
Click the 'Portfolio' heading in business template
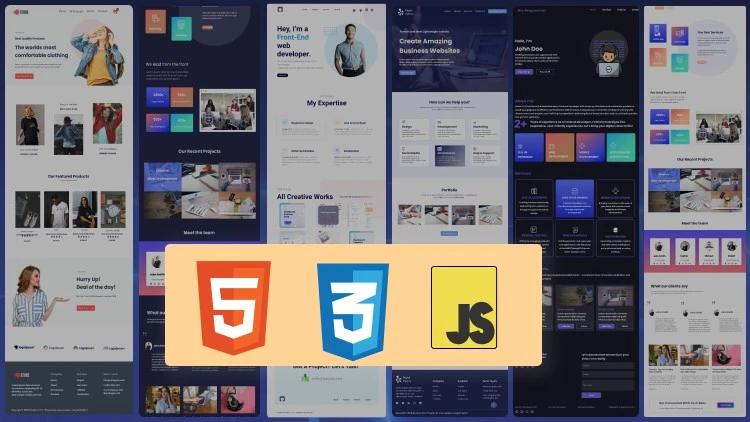(449, 190)
